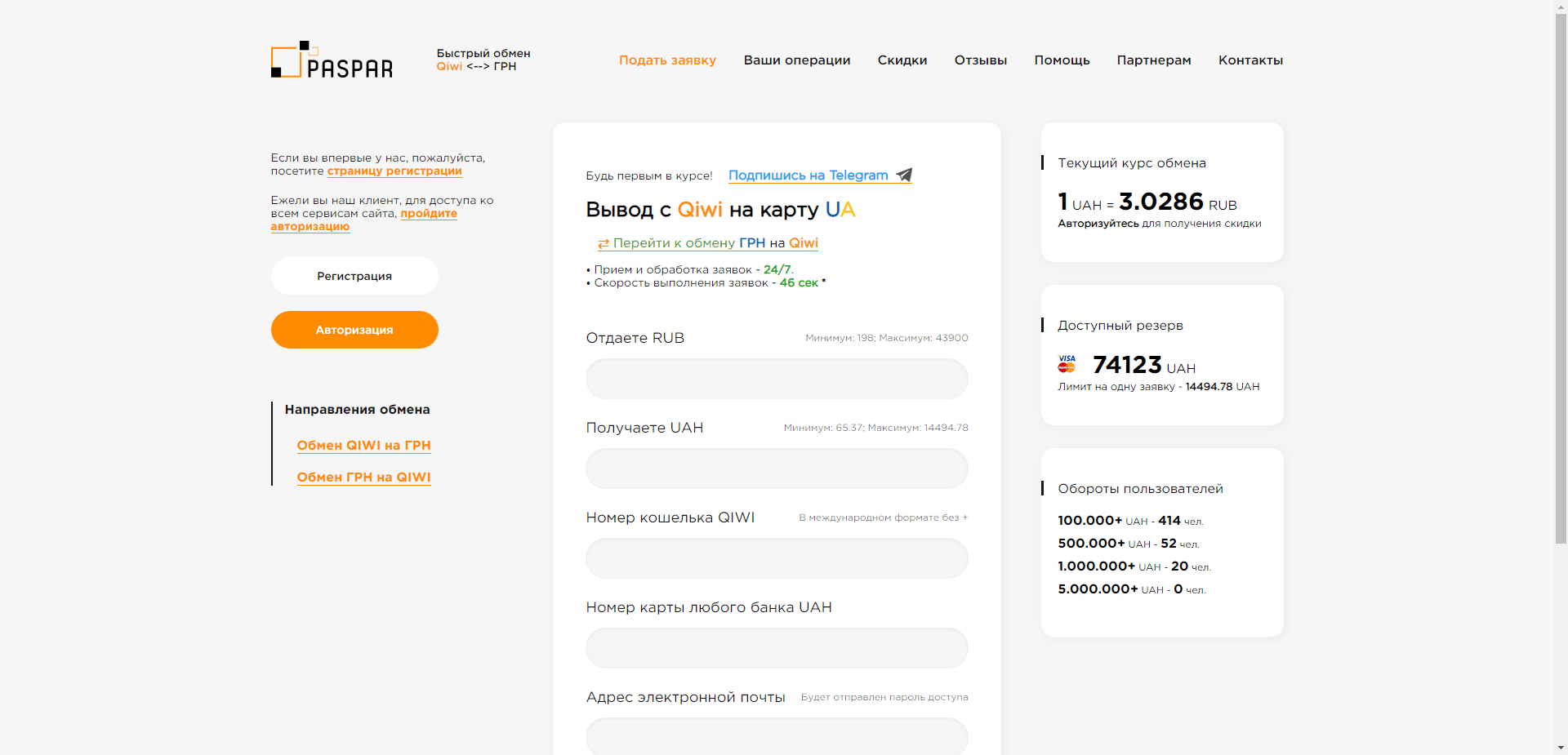This screenshot has width=1568, height=755.
Task: Focus the Отдаете RUB amount field
Action: tap(777, 379)
